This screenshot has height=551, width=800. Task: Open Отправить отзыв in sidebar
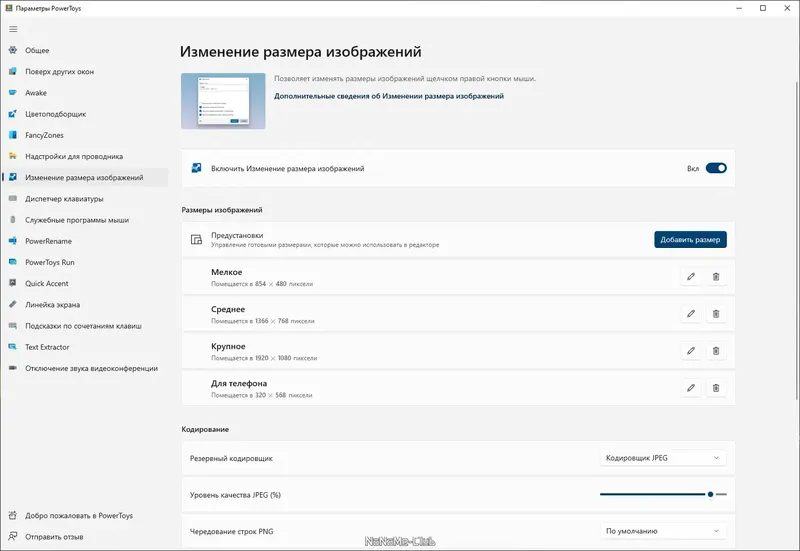pos(54,537)
